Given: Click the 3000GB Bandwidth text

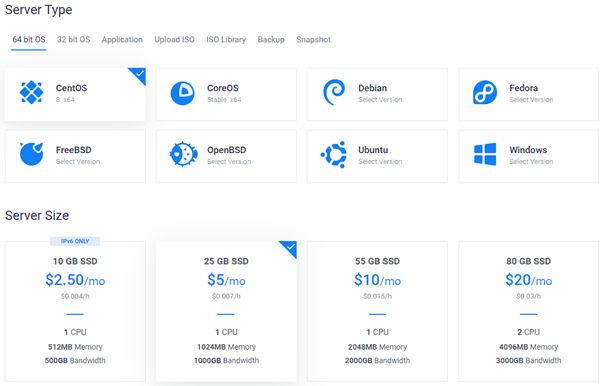Looking at the screenshot, I should tap(529, 360).
